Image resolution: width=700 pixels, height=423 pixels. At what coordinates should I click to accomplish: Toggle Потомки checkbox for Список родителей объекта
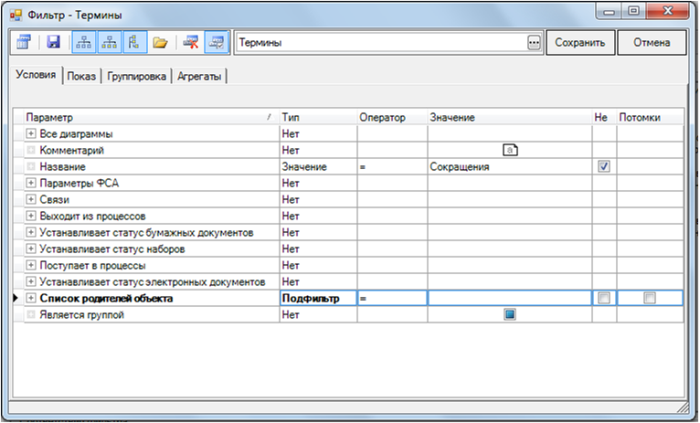pos(649,298)
